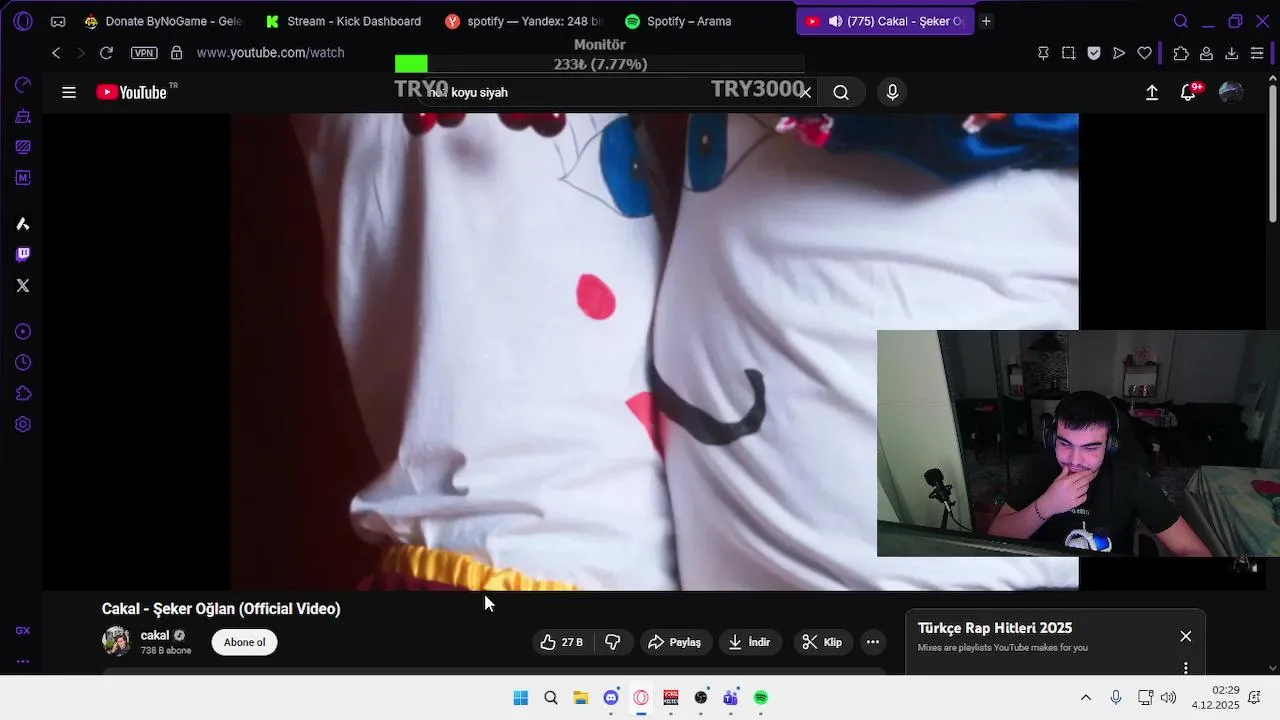1280x720 pixels.
Task: Open History clock icon in sidebar
Action: [23, 363]
